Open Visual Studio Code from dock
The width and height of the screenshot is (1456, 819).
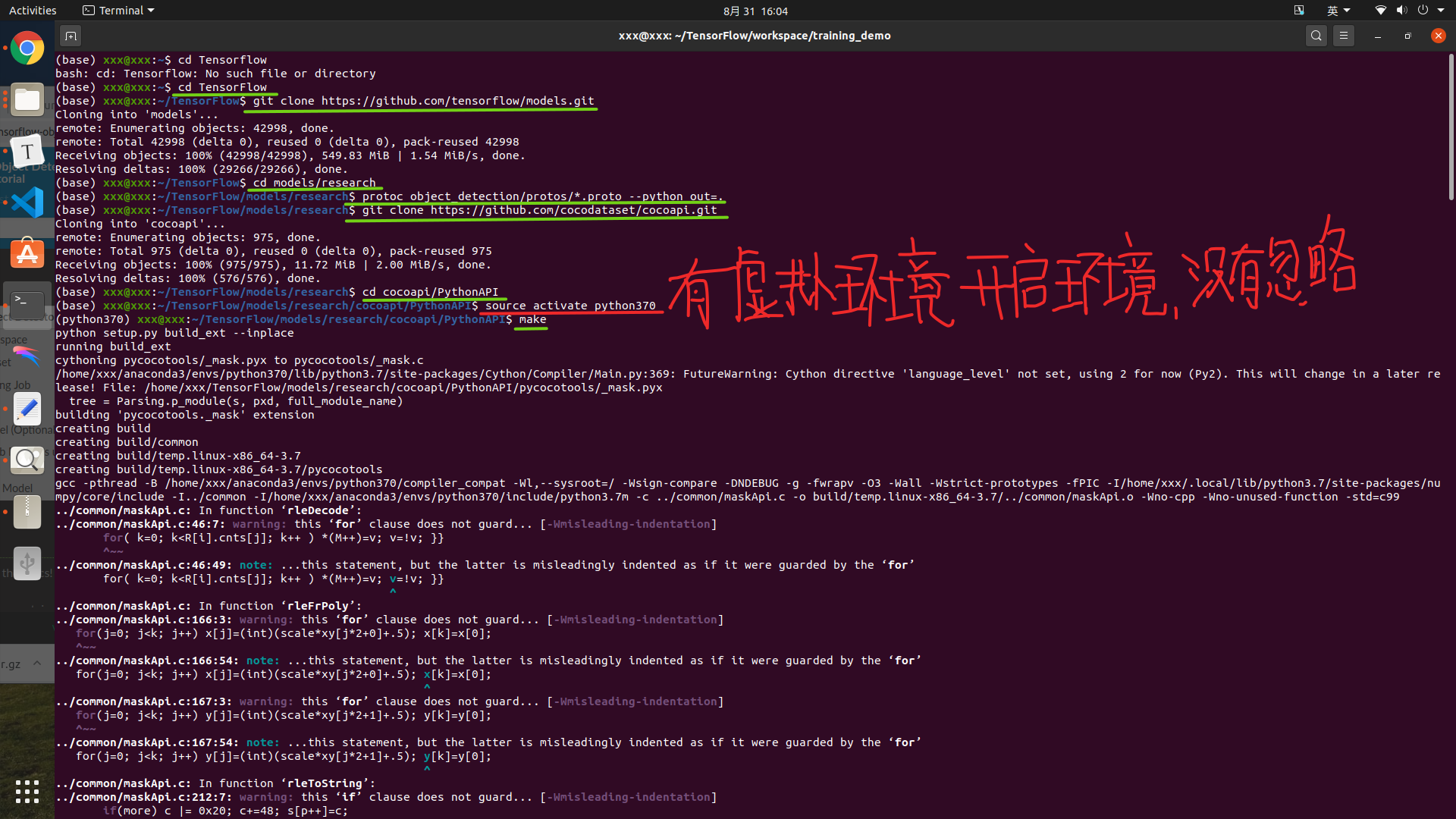point(27,202)
